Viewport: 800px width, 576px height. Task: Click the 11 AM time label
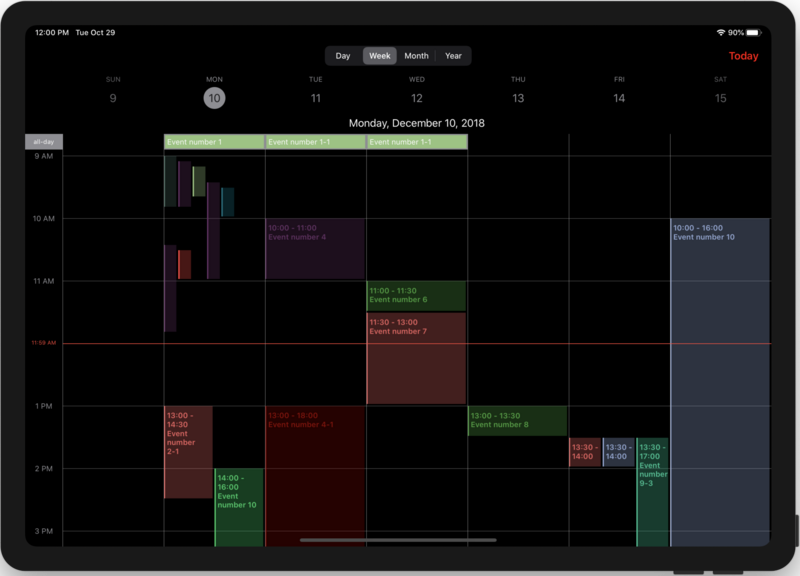(44, 281)
